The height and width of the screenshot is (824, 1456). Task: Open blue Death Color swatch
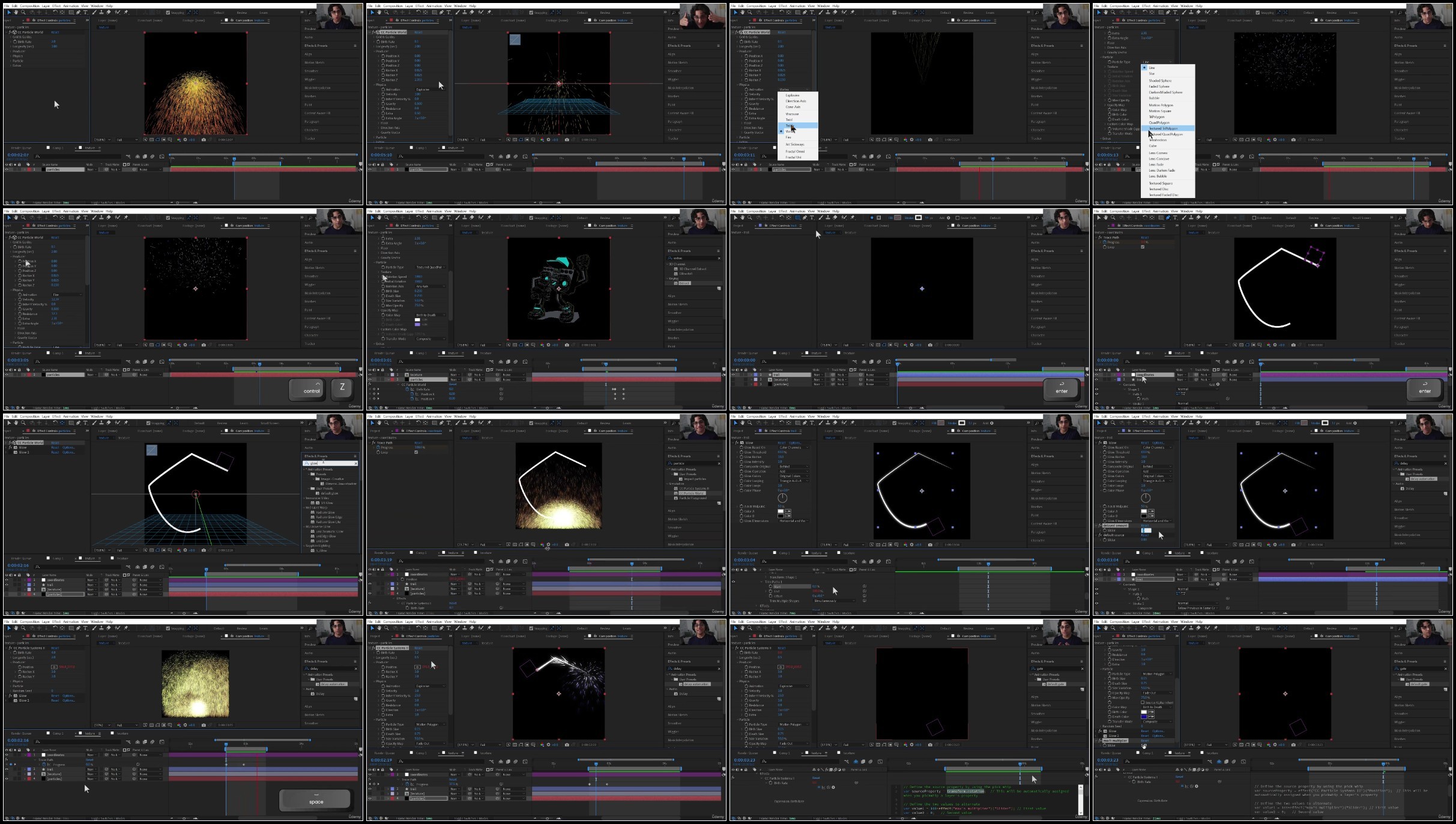click(1144, 717)
